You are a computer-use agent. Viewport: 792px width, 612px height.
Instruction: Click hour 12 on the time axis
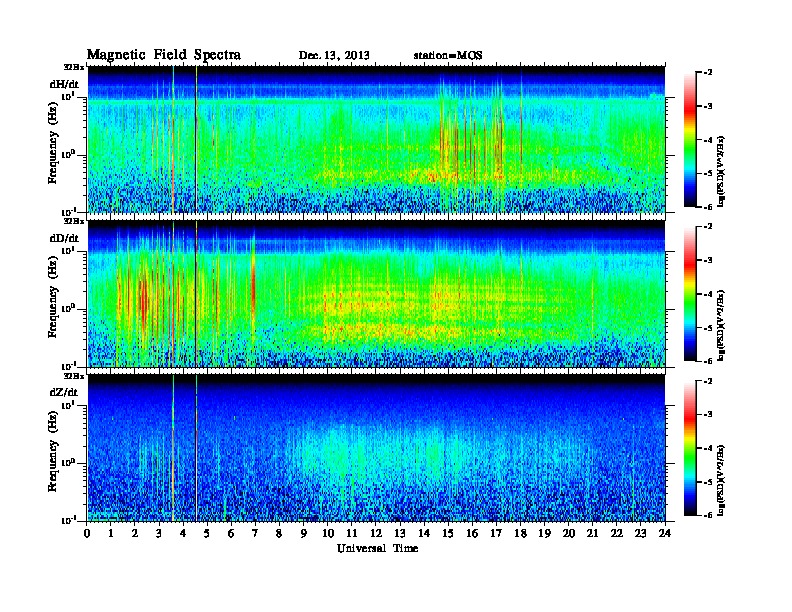click(376, 534)
